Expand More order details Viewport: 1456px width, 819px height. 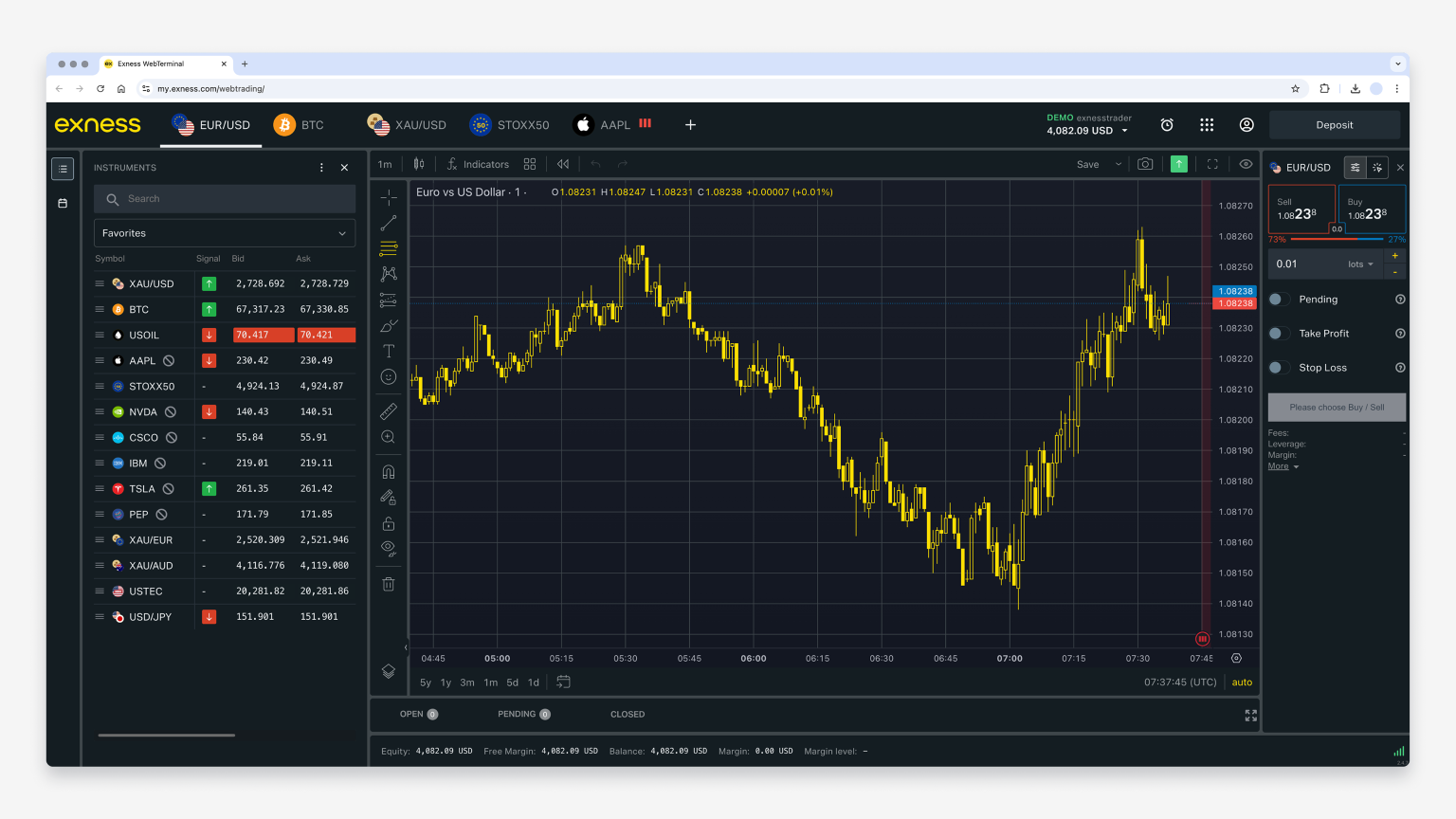coord(1283,466)
